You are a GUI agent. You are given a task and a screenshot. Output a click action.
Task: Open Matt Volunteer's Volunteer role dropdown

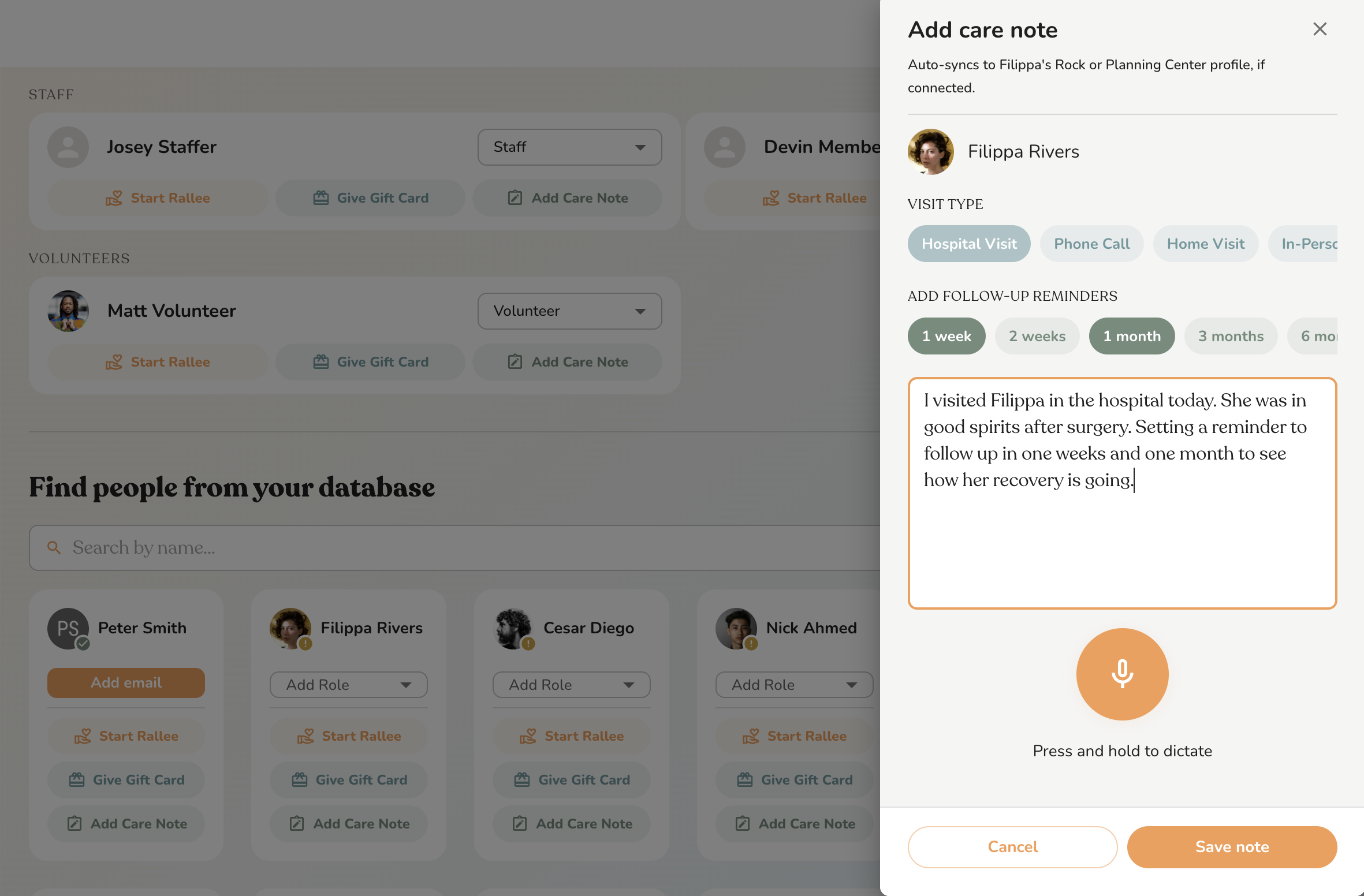click(569, 311)
